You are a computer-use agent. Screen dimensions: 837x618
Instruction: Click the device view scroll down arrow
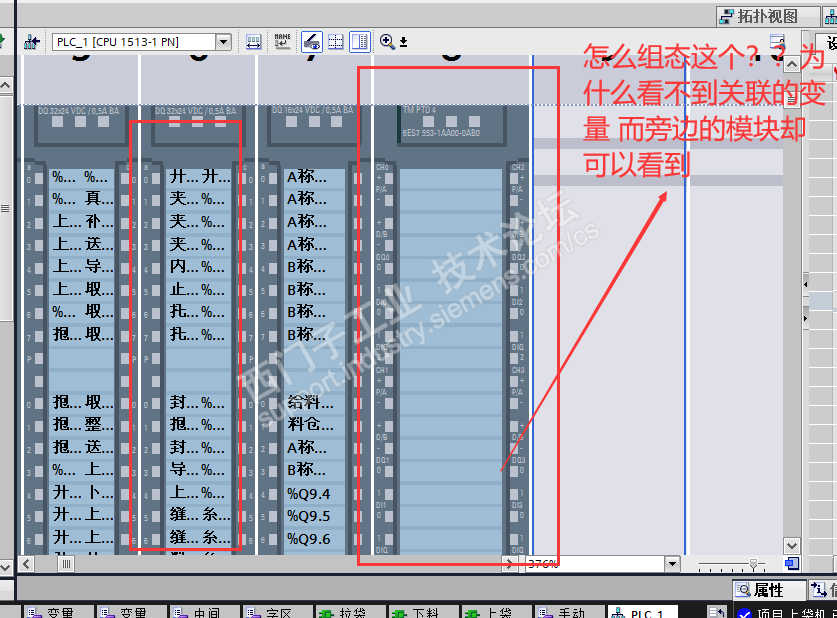pyautogui.click(x=792, y=545)
